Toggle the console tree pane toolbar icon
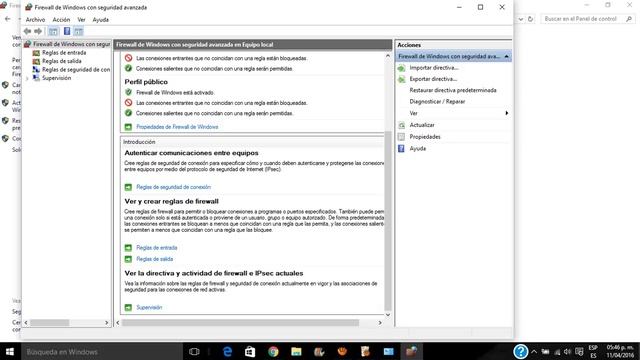The image size is (640, 360). click(53, 31)
